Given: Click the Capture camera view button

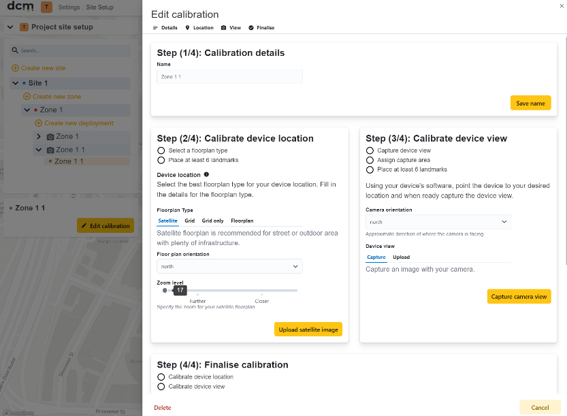Looking at the screenshot, I should (519, 296).
